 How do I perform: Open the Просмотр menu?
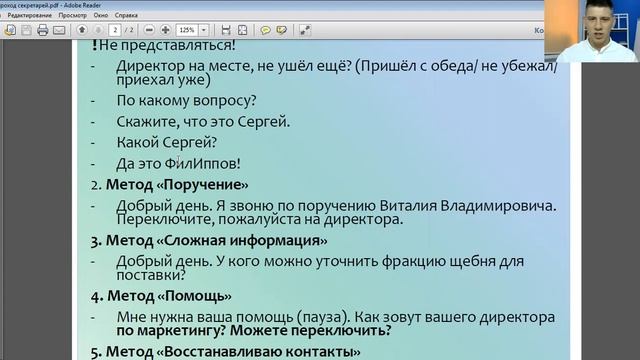pyautogui.click(x=72, y=15)
